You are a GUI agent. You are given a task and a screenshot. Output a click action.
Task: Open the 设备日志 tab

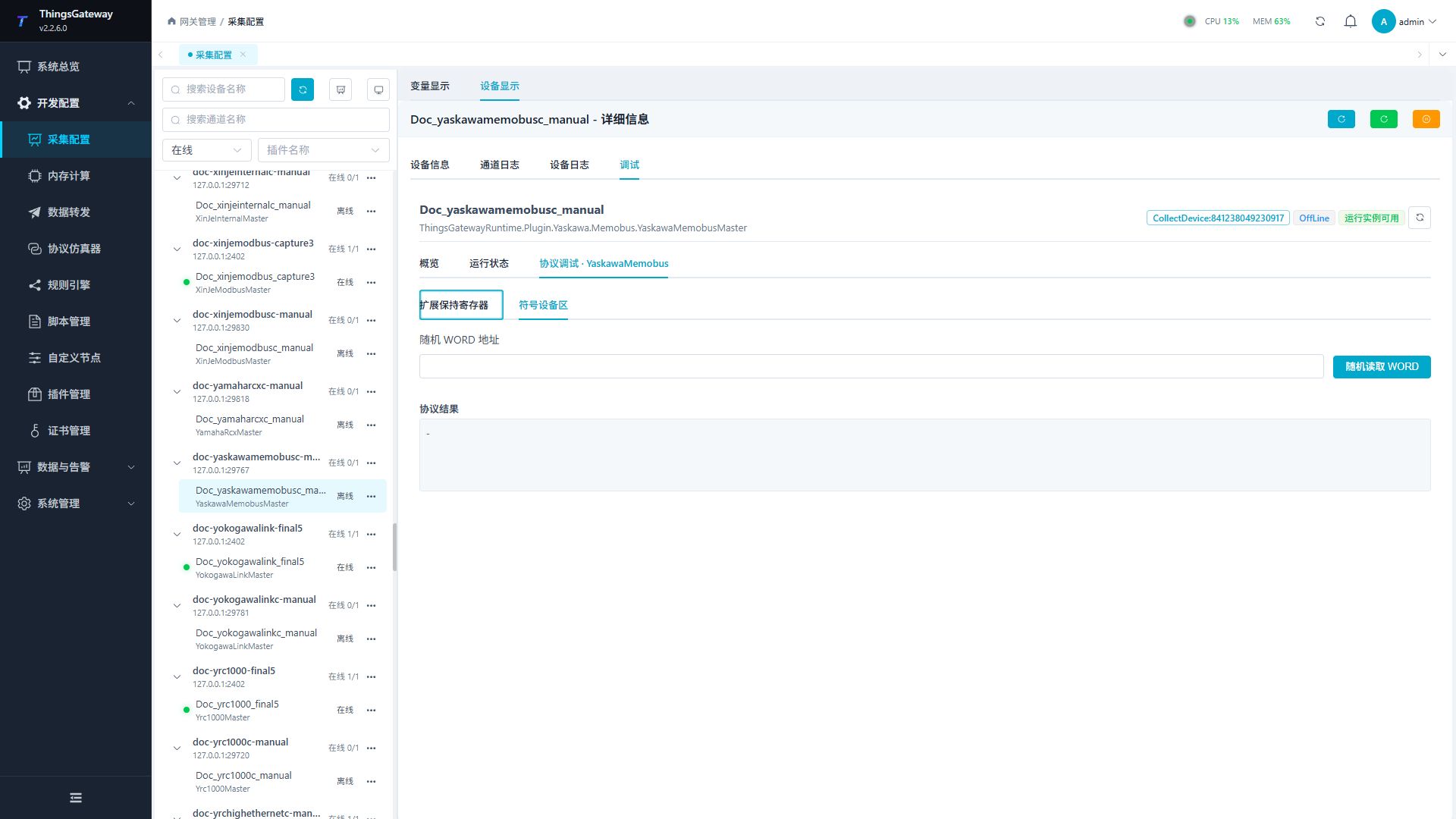[570, 165]
